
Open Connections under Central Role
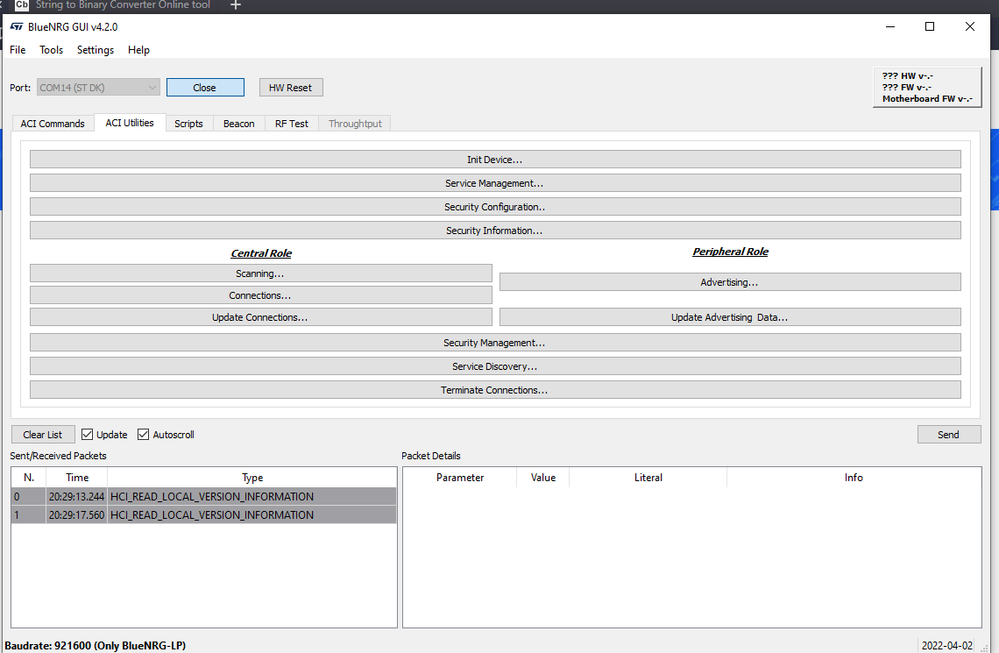click(x=261, y=295)
